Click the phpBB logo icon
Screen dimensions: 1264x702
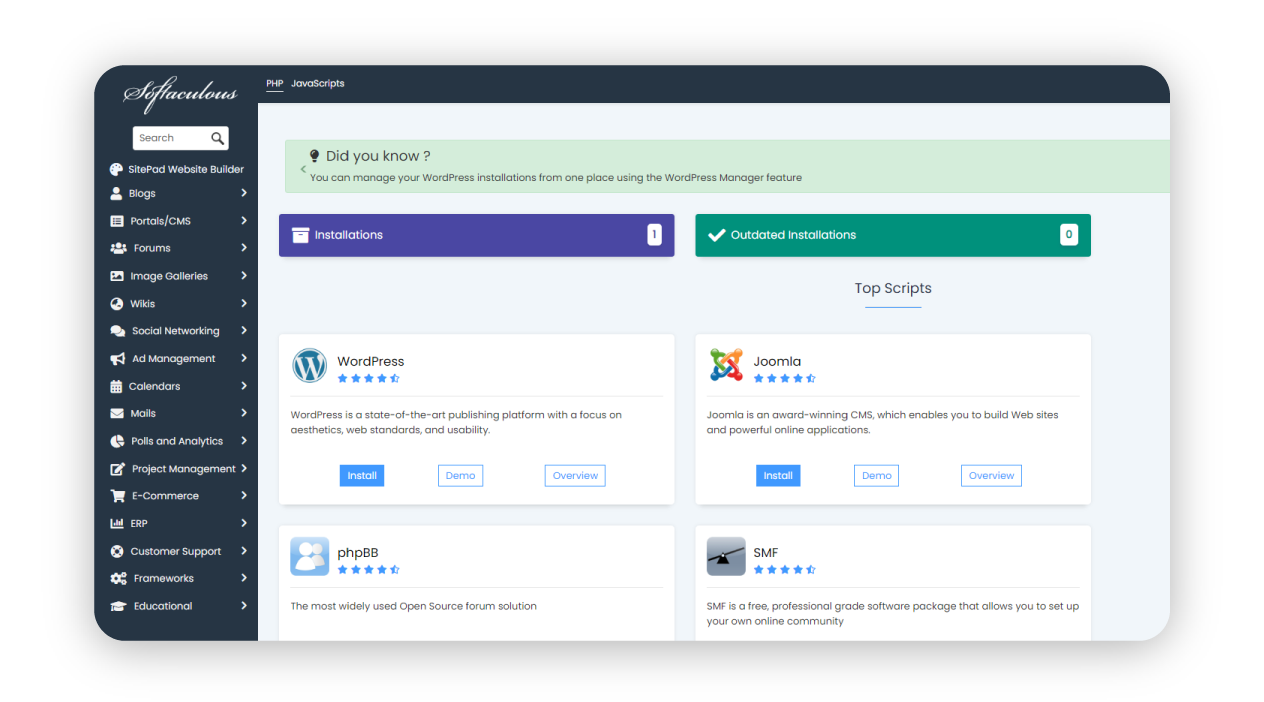[x=310, y=557]
